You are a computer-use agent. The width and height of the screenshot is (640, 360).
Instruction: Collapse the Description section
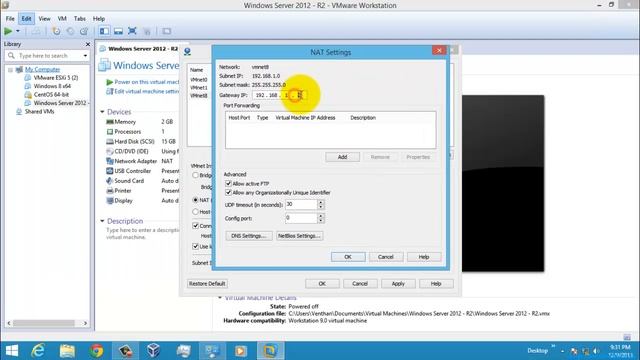tap(102, 221)
